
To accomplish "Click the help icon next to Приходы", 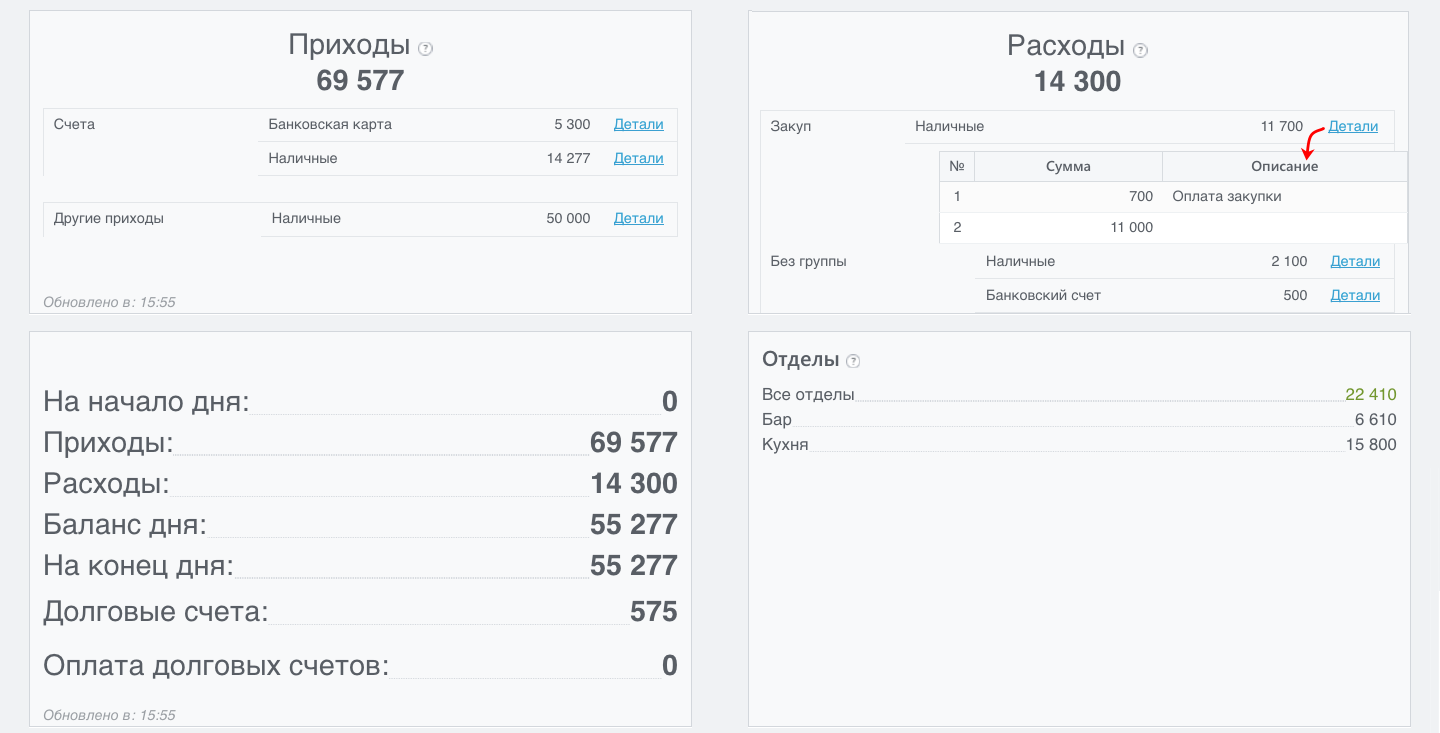I will click(426, 48).
